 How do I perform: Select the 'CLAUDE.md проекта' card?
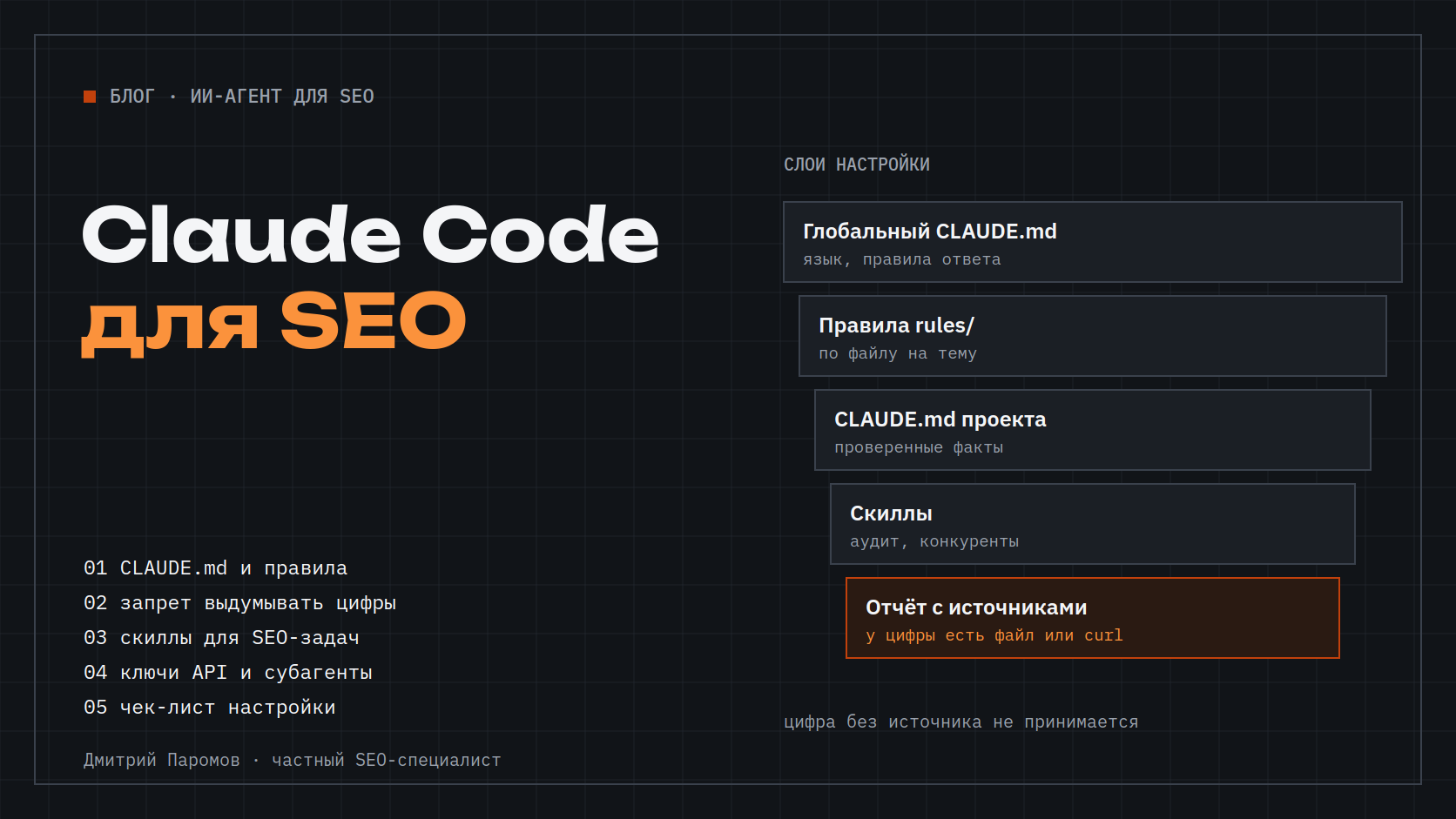(1093, 430)
